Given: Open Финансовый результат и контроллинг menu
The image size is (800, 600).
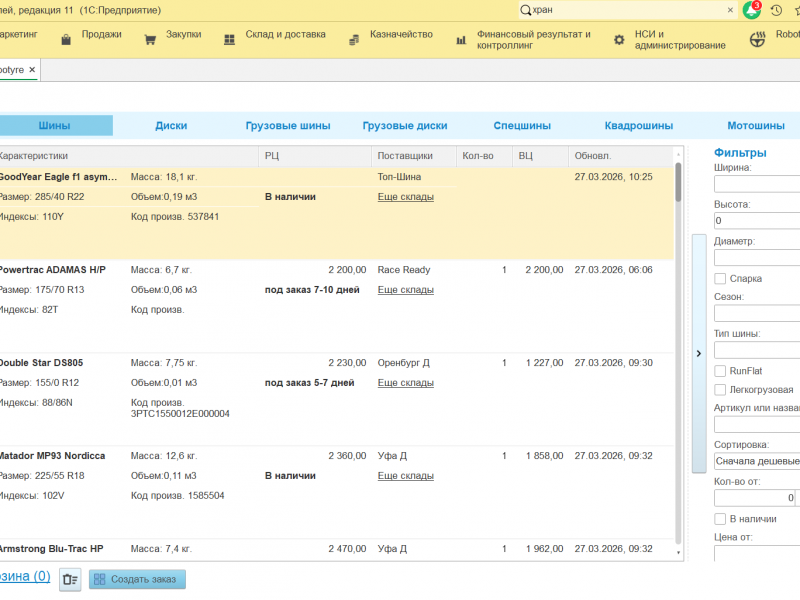Looking at the screenshot, I should [x=534, y=40].
